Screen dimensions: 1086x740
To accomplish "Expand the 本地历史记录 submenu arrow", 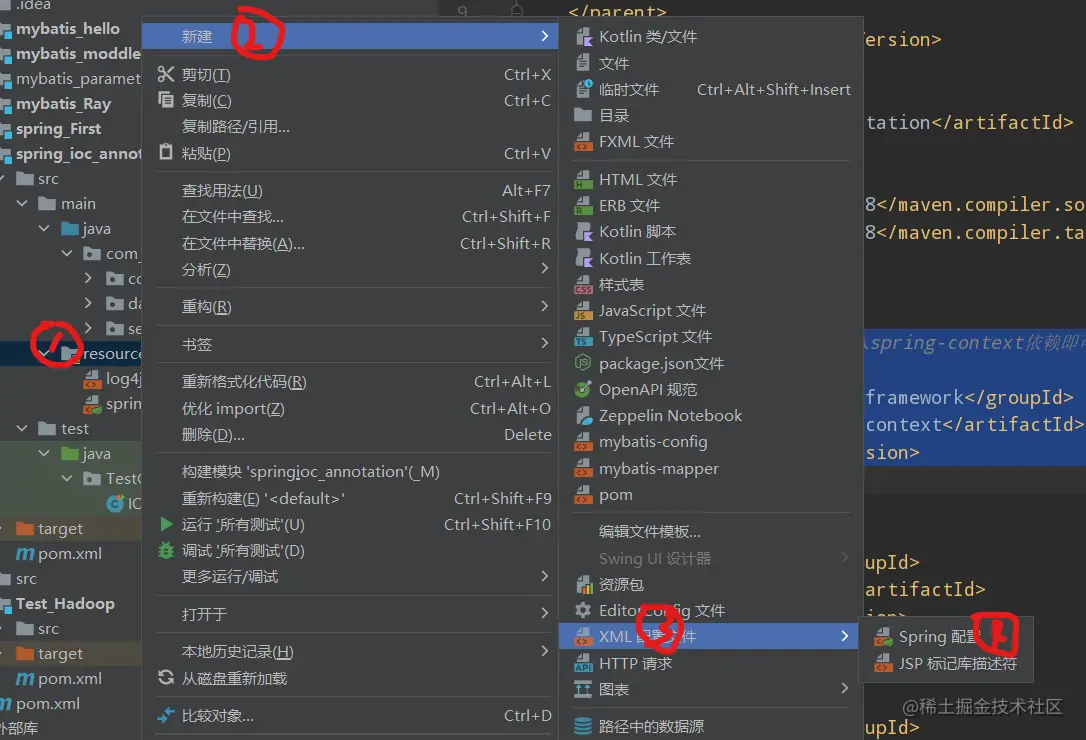I will point(545,651).
